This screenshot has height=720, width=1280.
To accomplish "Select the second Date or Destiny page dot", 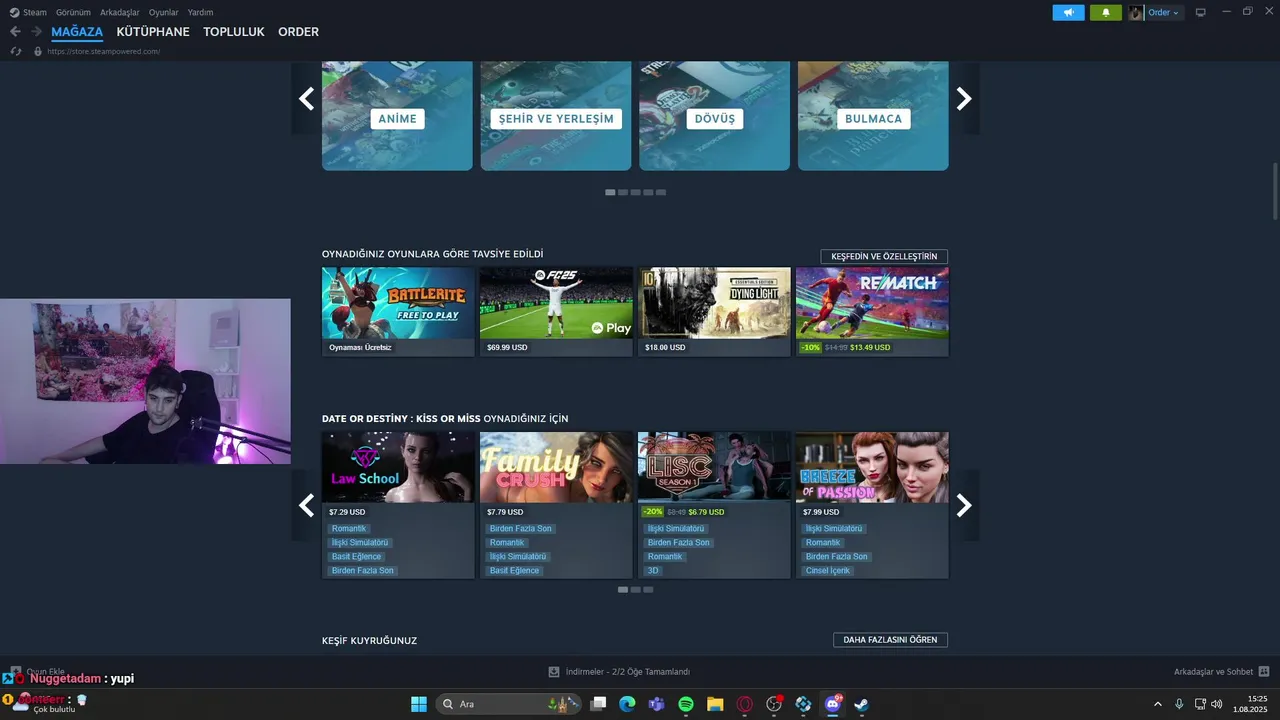I will 636,590.
